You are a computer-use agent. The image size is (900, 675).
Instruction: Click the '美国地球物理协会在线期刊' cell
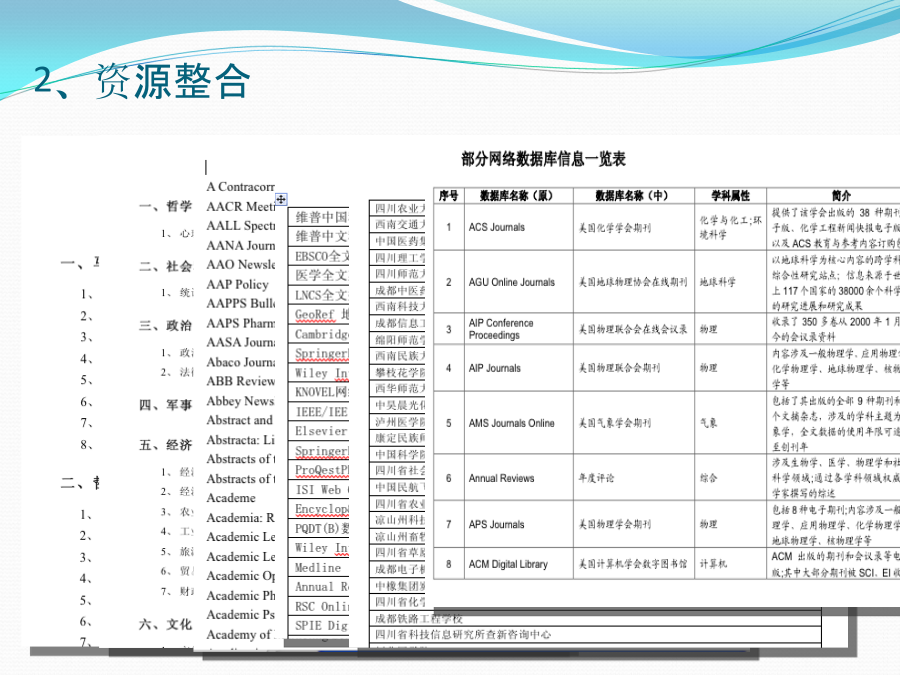(x=633, y=282)
